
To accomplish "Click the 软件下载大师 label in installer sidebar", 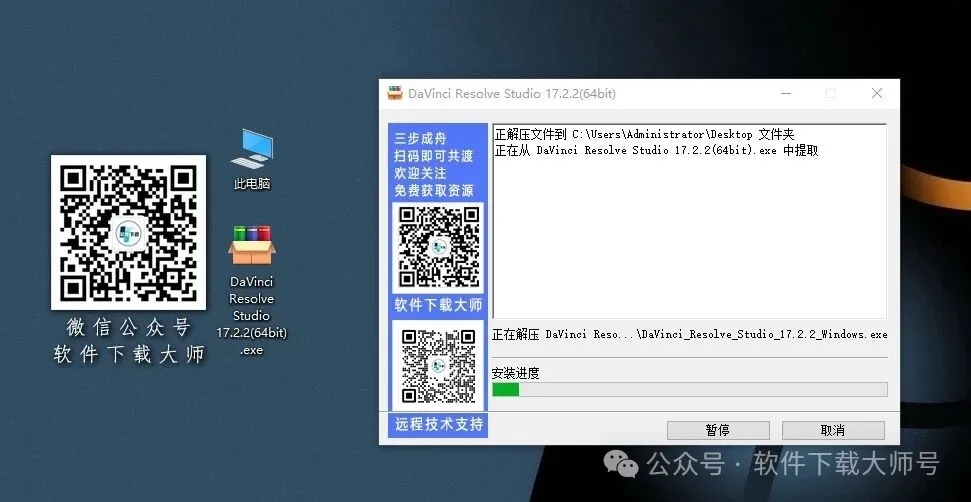I will point(438,305).
